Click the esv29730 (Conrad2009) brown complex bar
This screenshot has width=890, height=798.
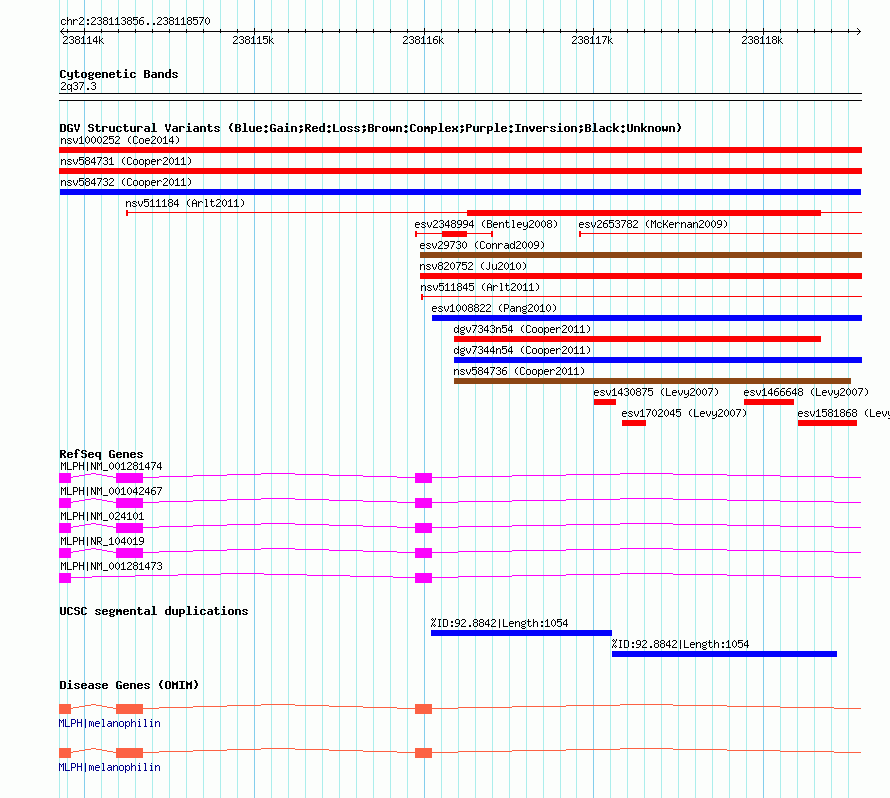tap(641, 255)
